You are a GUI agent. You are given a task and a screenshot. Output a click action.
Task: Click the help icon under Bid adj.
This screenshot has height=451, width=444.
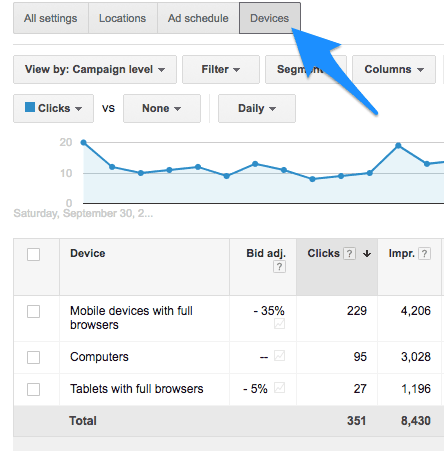tap(279, 267)
